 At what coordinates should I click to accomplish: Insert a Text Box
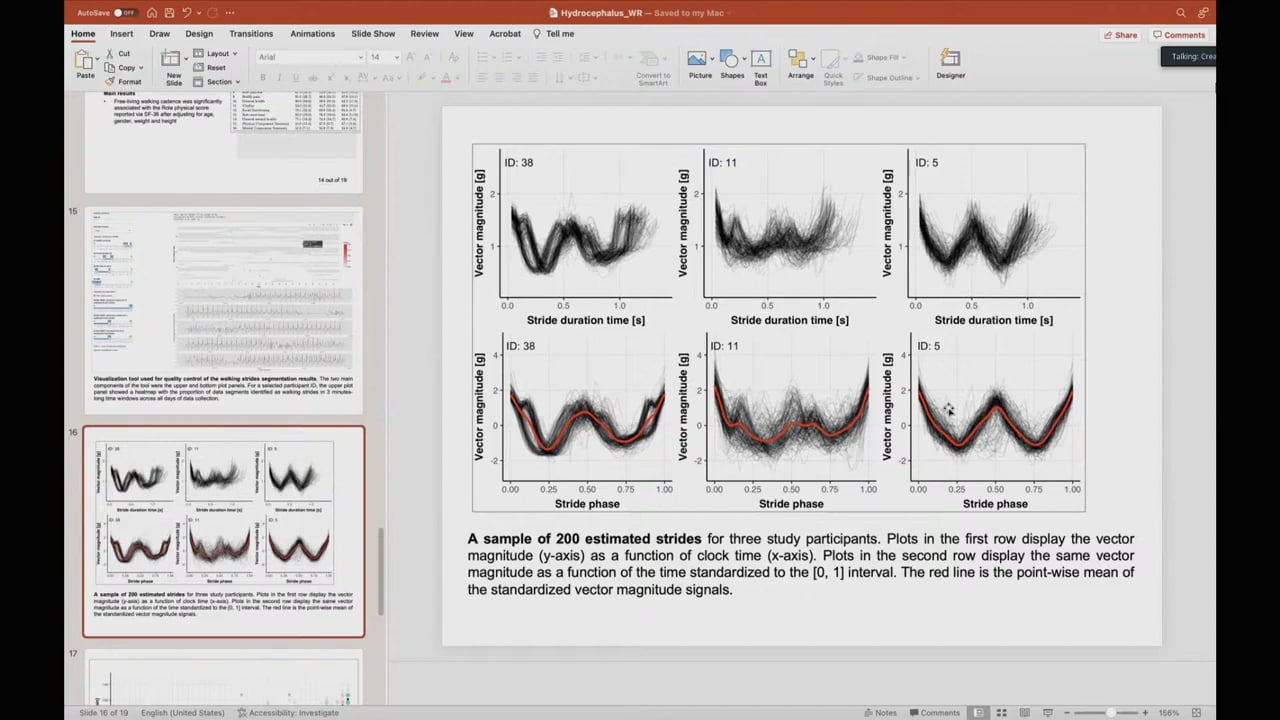761,67
